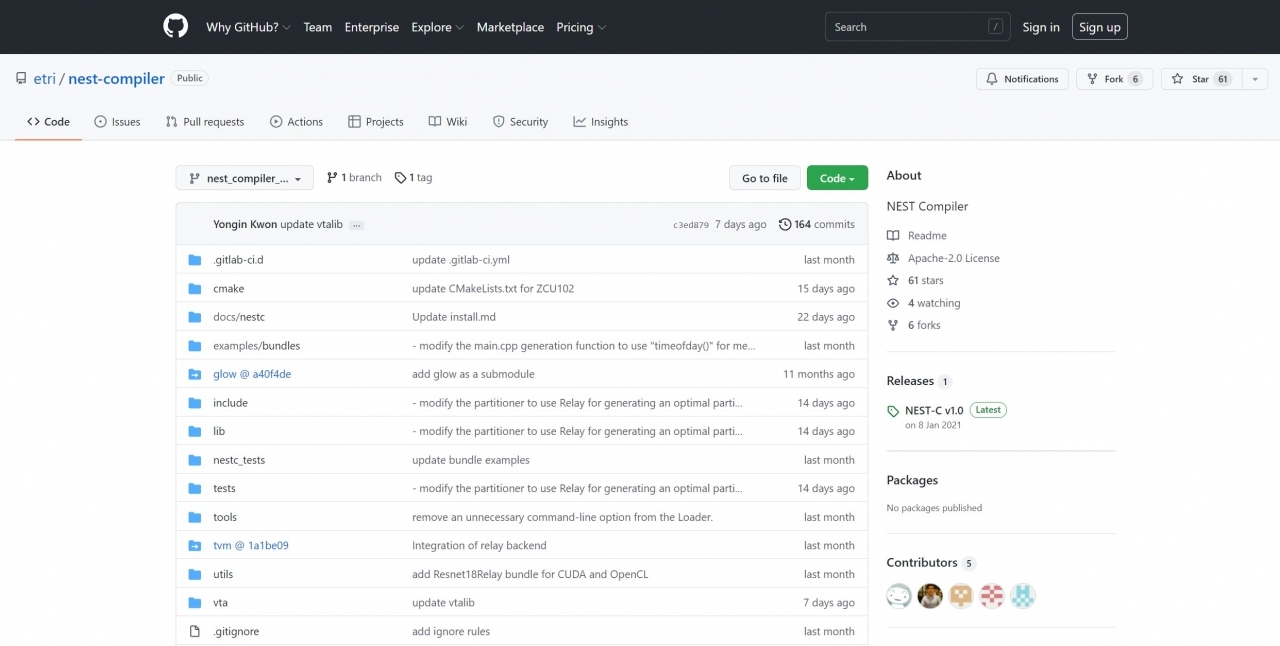Click the Apache-2.0 License scale icon

[x=893, y=258]
